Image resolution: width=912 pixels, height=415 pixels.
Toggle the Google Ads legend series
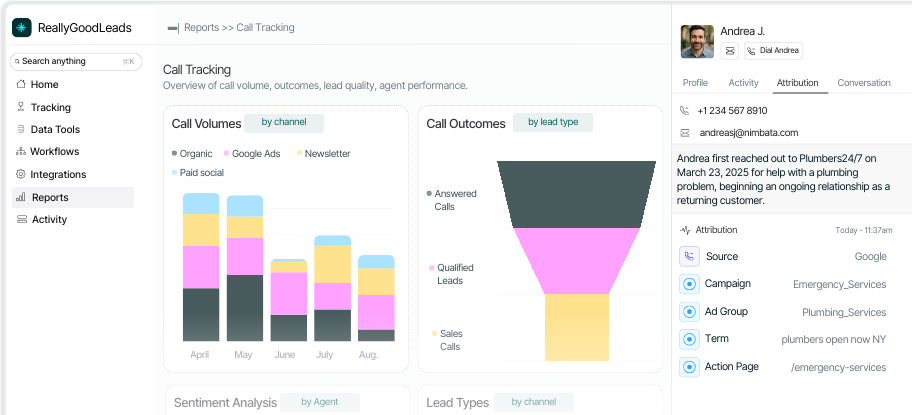pos(251,154)
